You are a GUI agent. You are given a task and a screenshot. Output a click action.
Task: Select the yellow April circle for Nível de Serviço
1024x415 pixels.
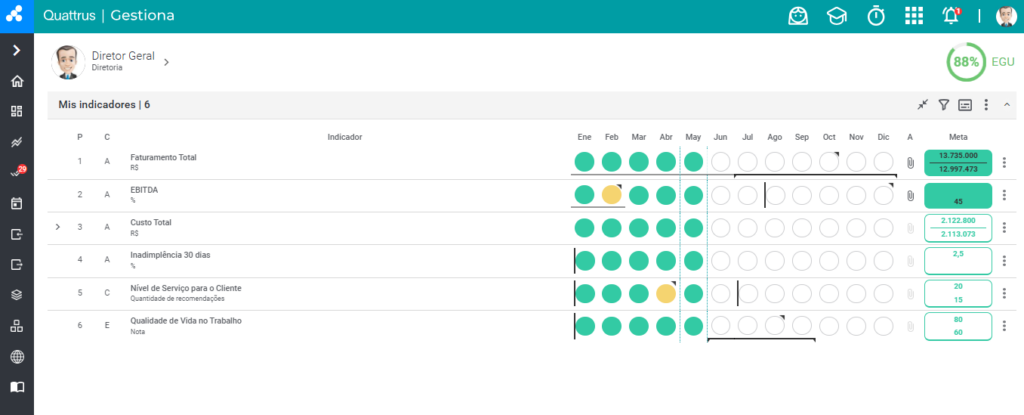(x=665, y=293)
